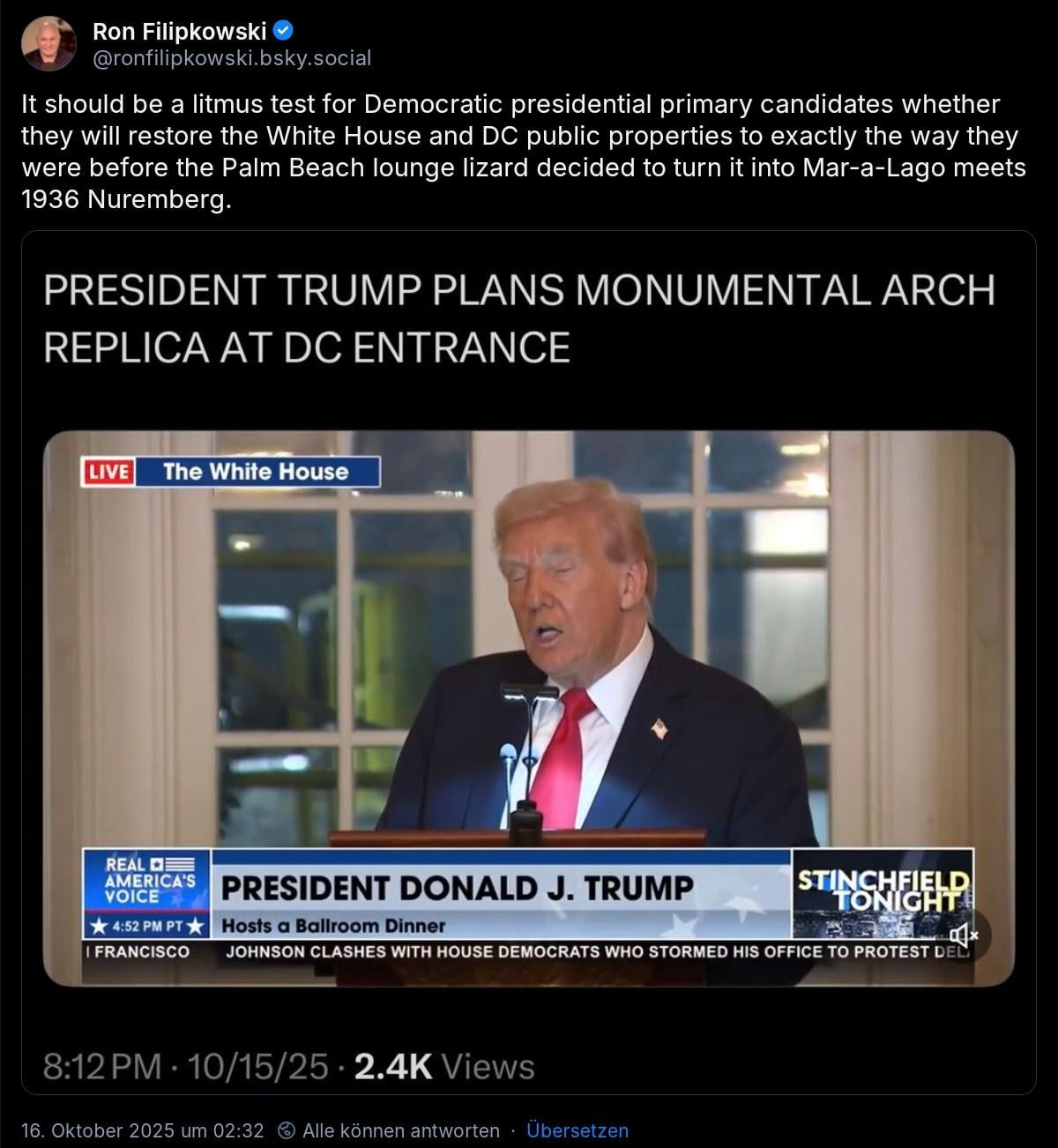This screenshot has width=1058, height=1148.
Task: Click the red LIVE badge
Action: 108,472
